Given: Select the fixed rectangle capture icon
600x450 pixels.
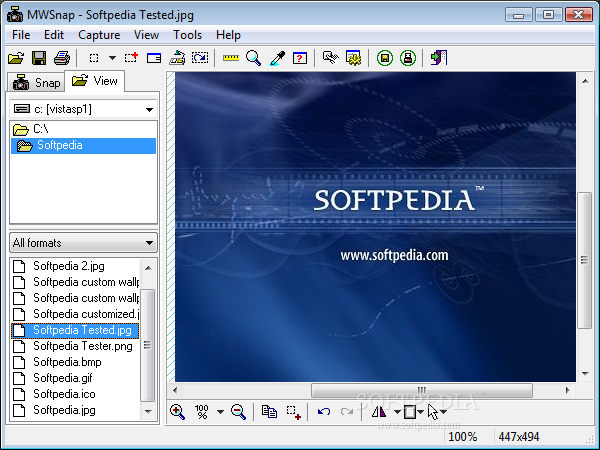Looking at the screenshot, I should tap(94, 58).
